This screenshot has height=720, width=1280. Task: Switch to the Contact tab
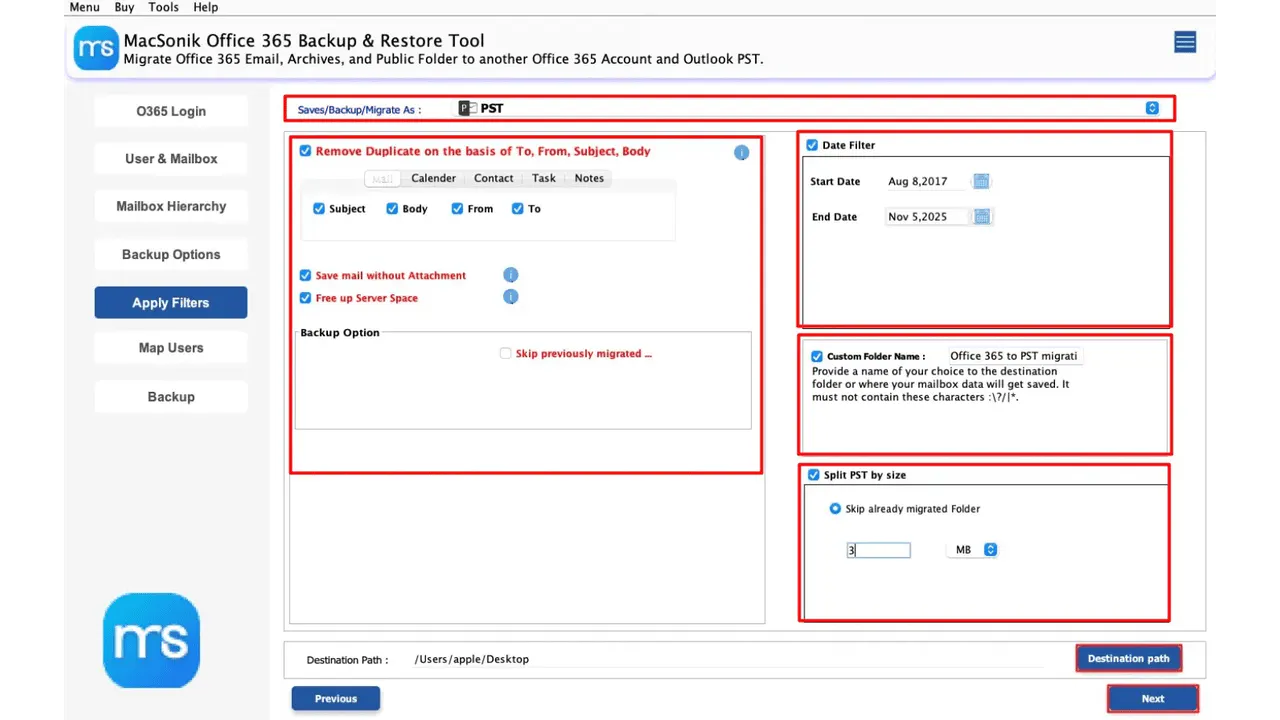[x=493, y=178]
